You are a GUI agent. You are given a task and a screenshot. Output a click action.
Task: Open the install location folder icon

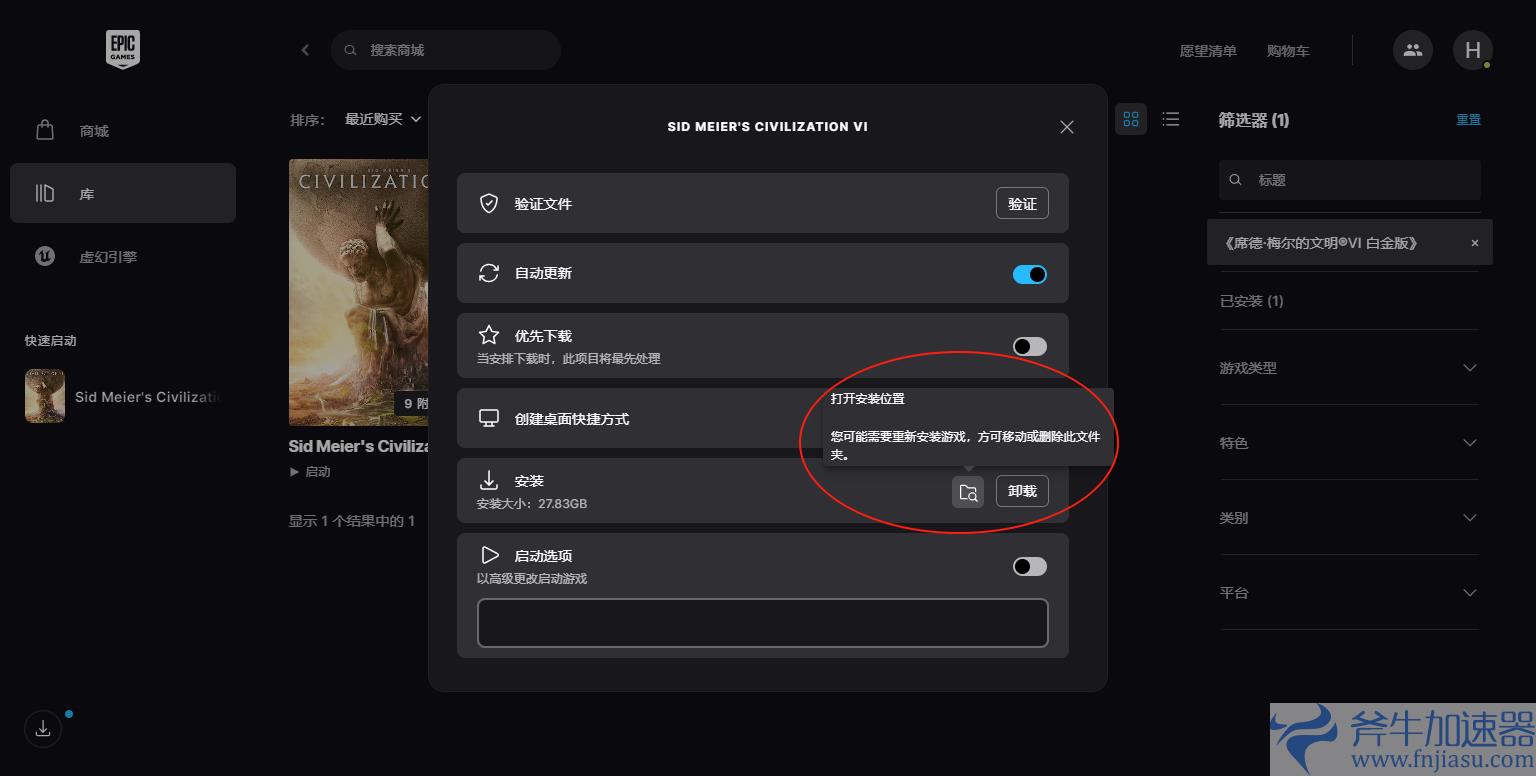point(967,492)
